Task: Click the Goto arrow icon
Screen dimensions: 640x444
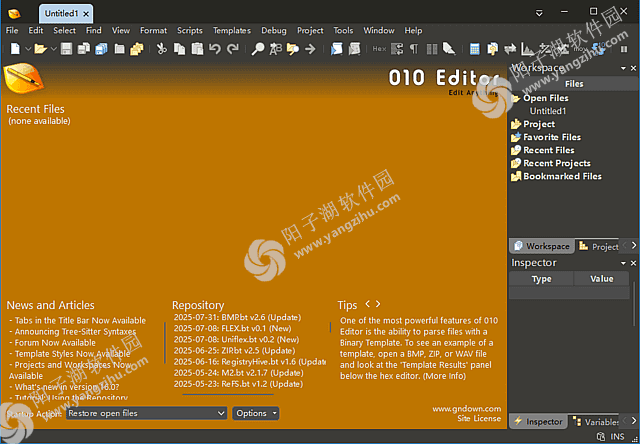Action: (x=310, y=49)
